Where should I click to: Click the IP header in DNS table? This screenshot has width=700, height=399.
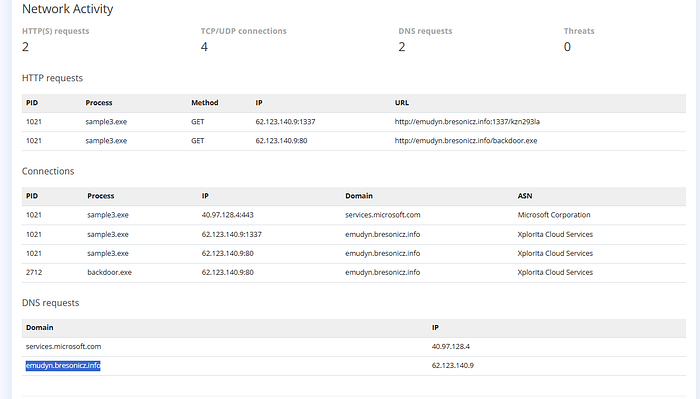(435, 328)
